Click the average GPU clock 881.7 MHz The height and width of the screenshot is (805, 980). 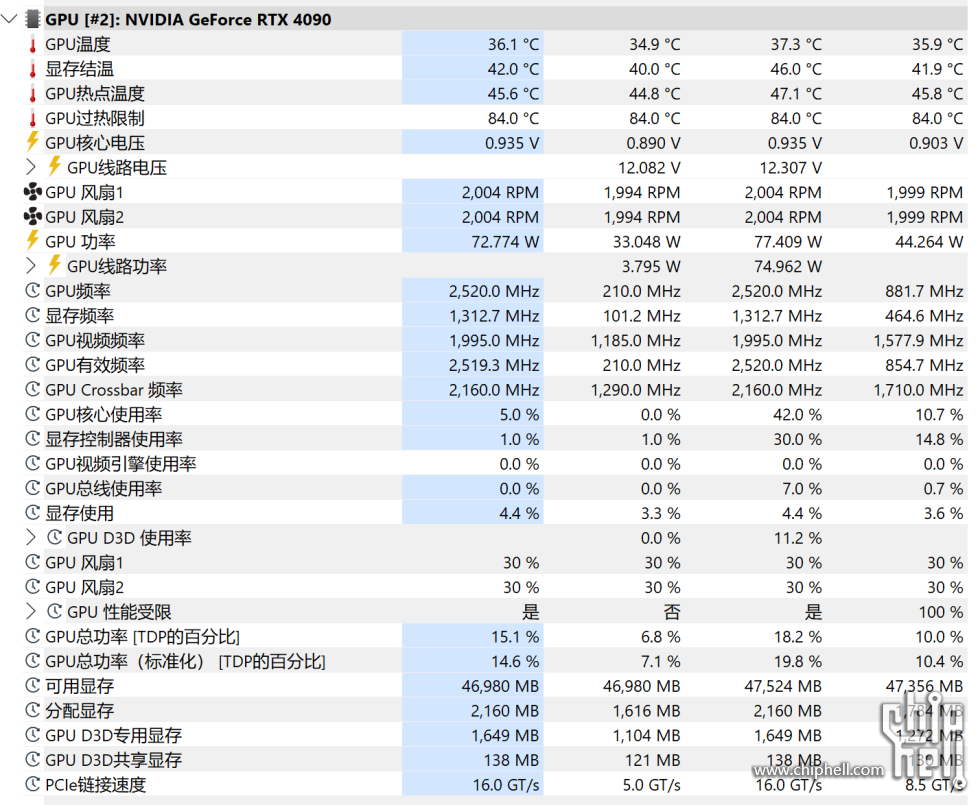(924, 291)
